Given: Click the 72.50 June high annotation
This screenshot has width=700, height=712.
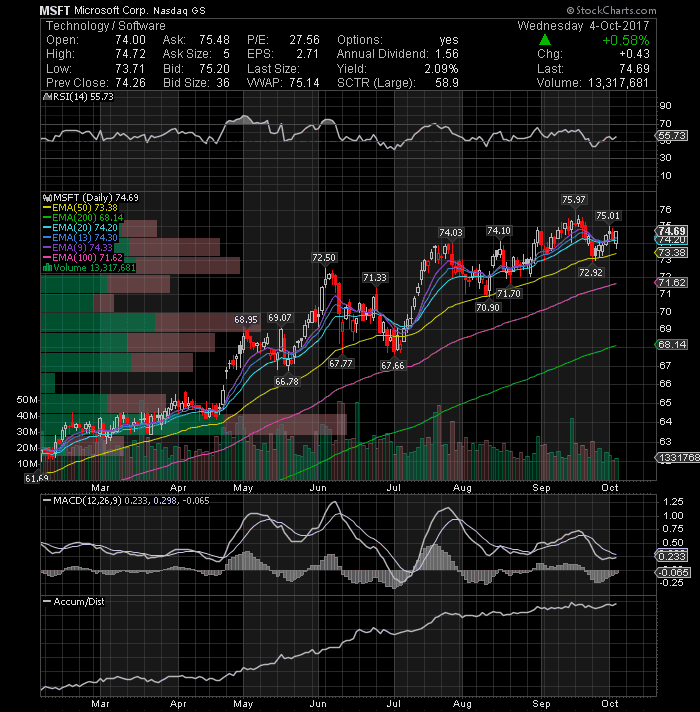Looking at the screenshot, I should (324, 257).
